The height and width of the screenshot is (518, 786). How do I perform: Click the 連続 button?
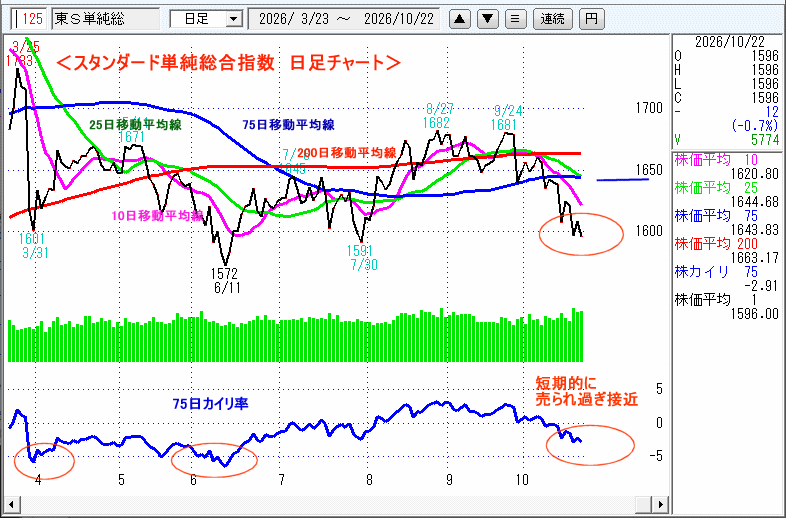coord(552,20)
